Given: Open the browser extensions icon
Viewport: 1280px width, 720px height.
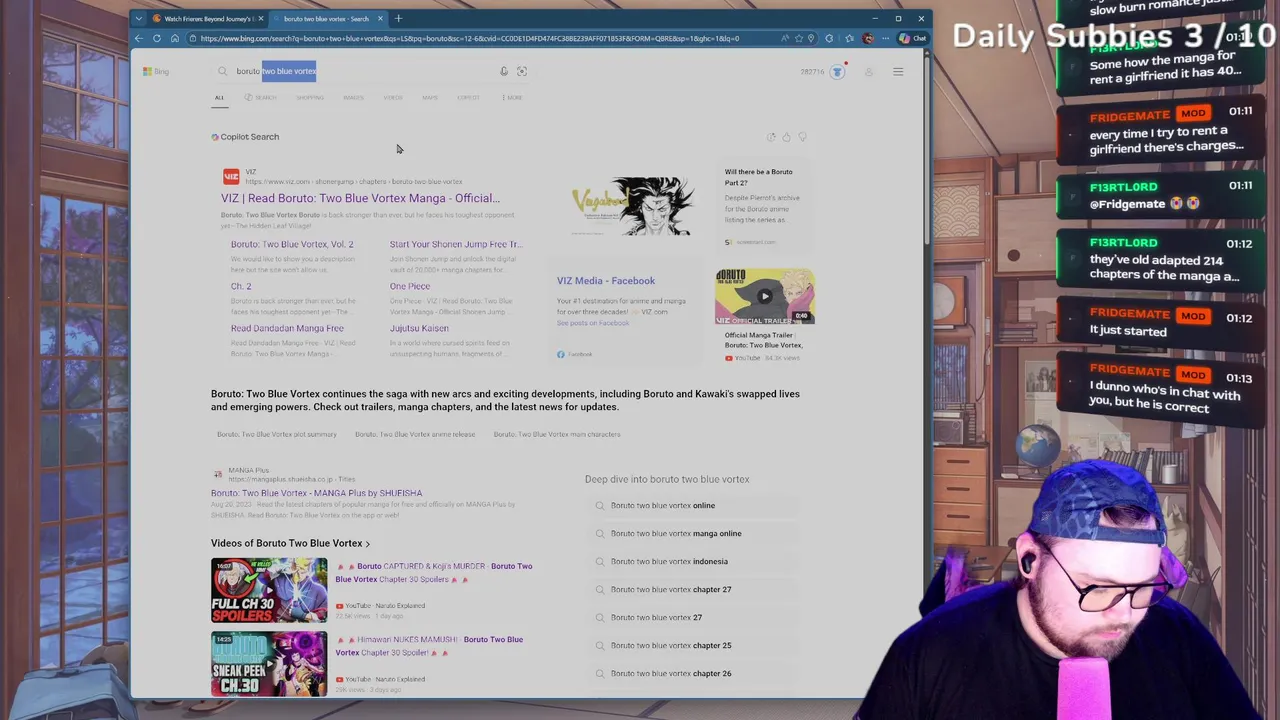Looking at the screenshot, I should (x=829, y=38).
